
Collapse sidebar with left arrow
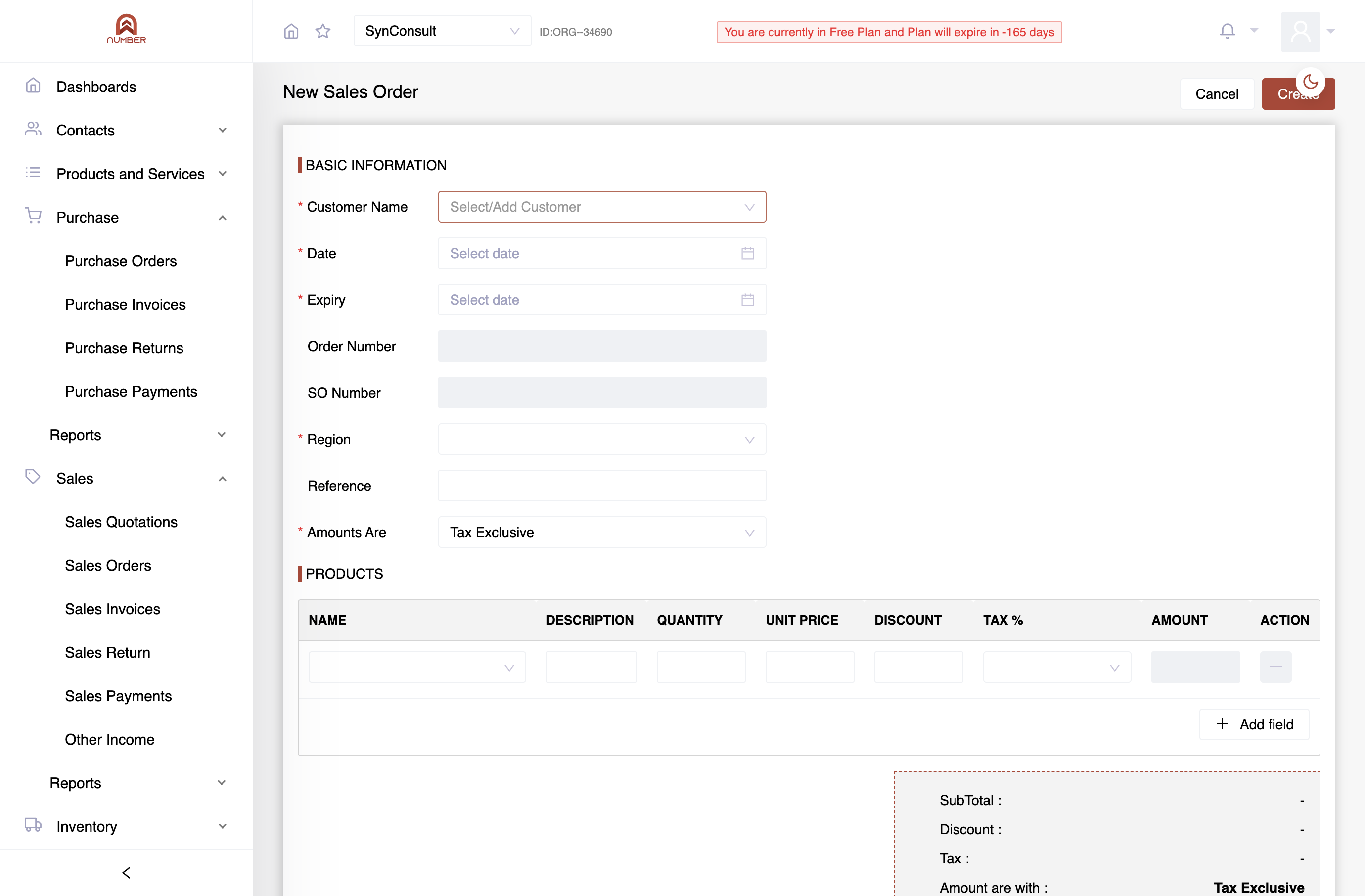click(x=127, y=872)
